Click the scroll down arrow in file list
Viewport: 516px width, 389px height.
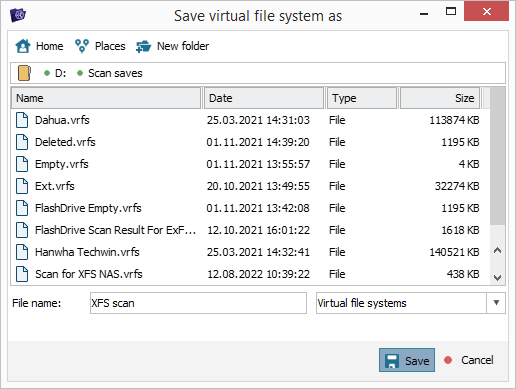pyautogui.click(x=498, y=277)
